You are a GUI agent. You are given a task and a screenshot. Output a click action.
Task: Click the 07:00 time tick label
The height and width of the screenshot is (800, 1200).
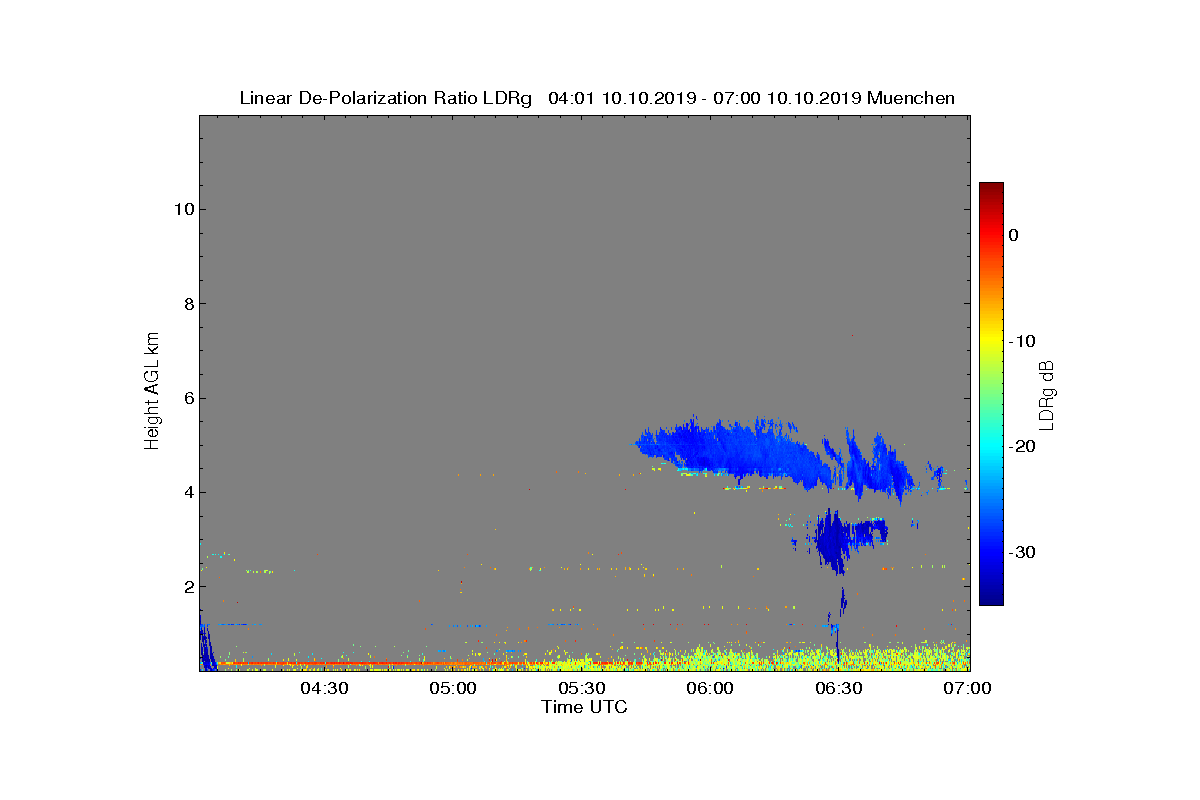[x=966, y=689]
